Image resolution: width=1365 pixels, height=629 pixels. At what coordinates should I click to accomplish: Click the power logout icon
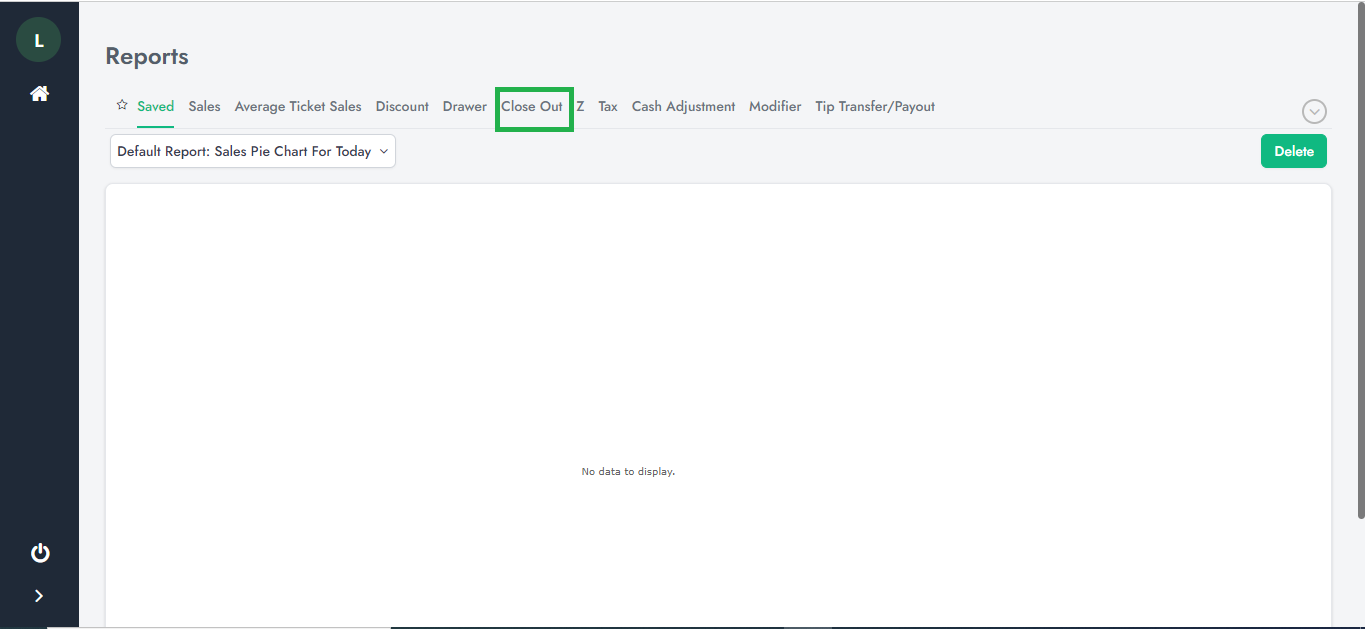40,553
